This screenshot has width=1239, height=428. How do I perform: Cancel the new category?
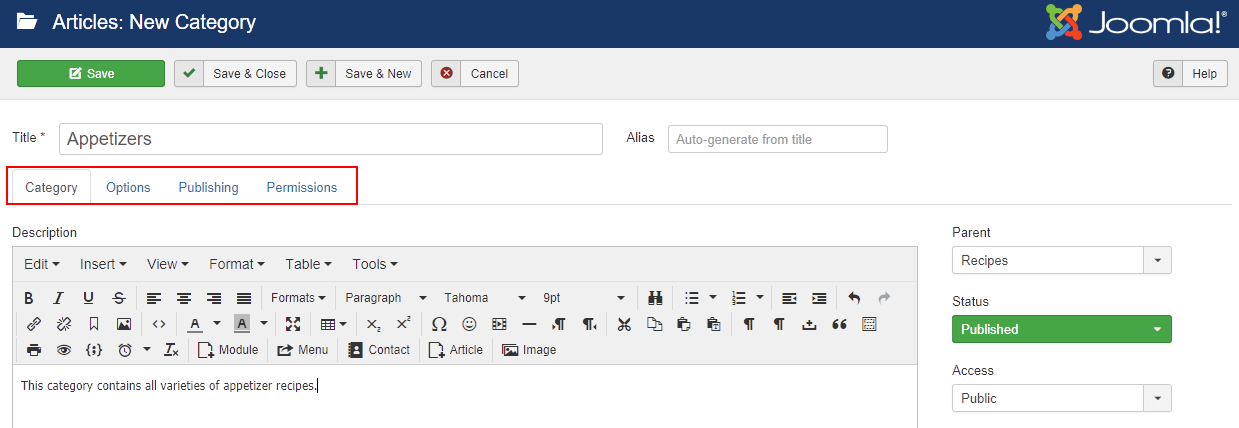click(x=475, y=73)
